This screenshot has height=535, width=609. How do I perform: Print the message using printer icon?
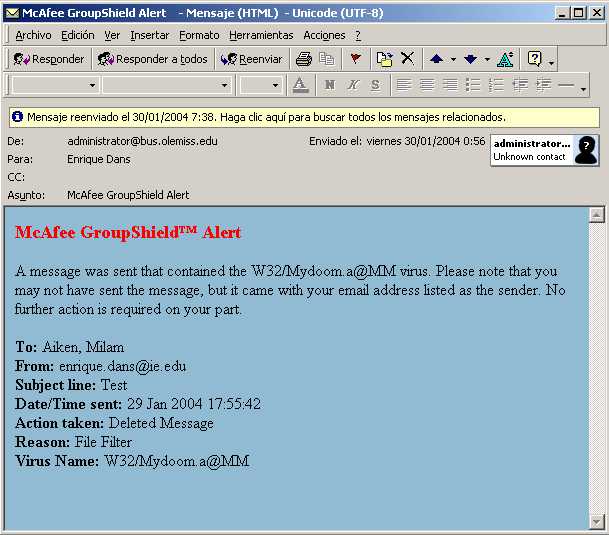304,59
